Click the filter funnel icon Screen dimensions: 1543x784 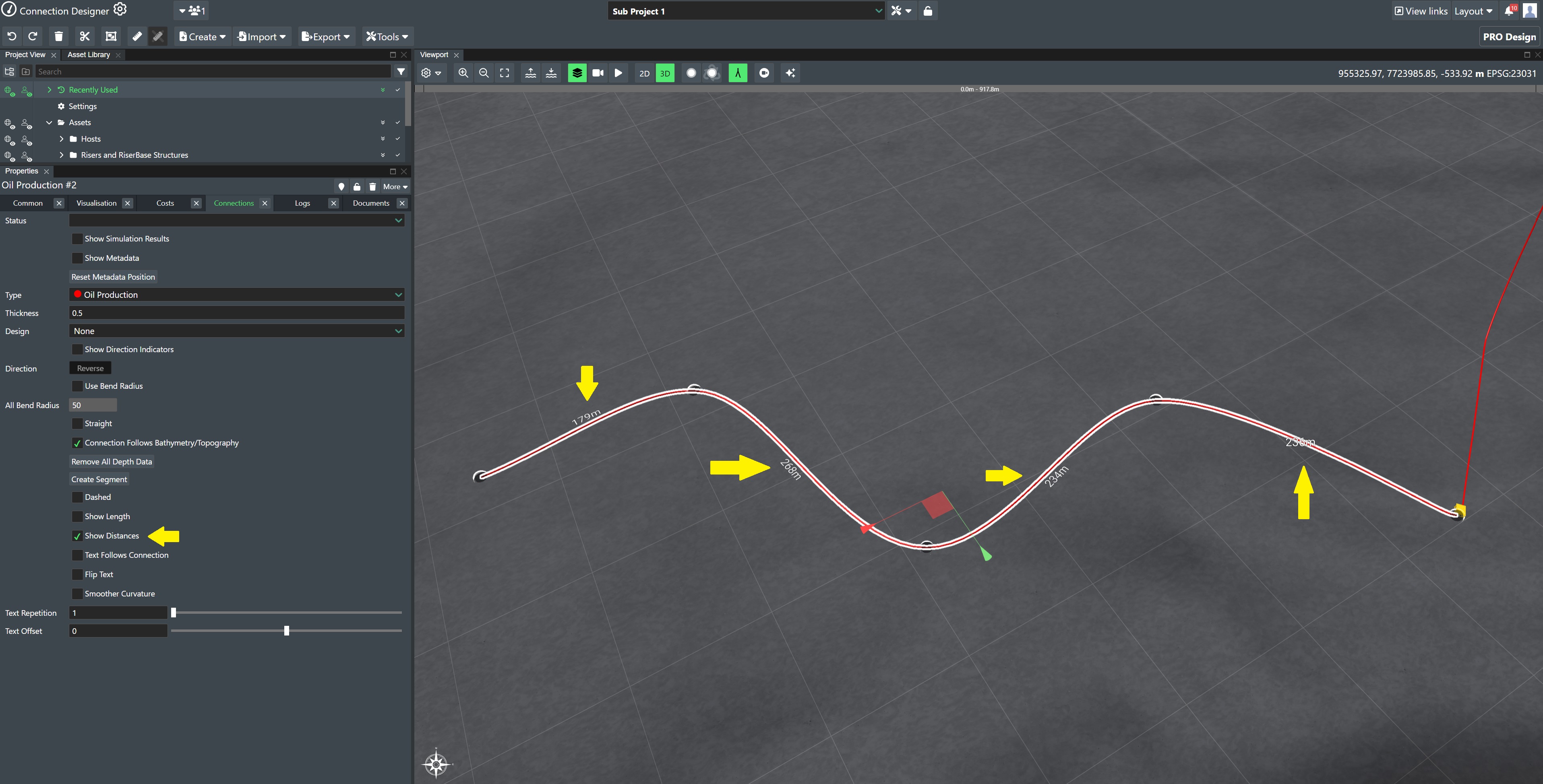coord(401,71)
